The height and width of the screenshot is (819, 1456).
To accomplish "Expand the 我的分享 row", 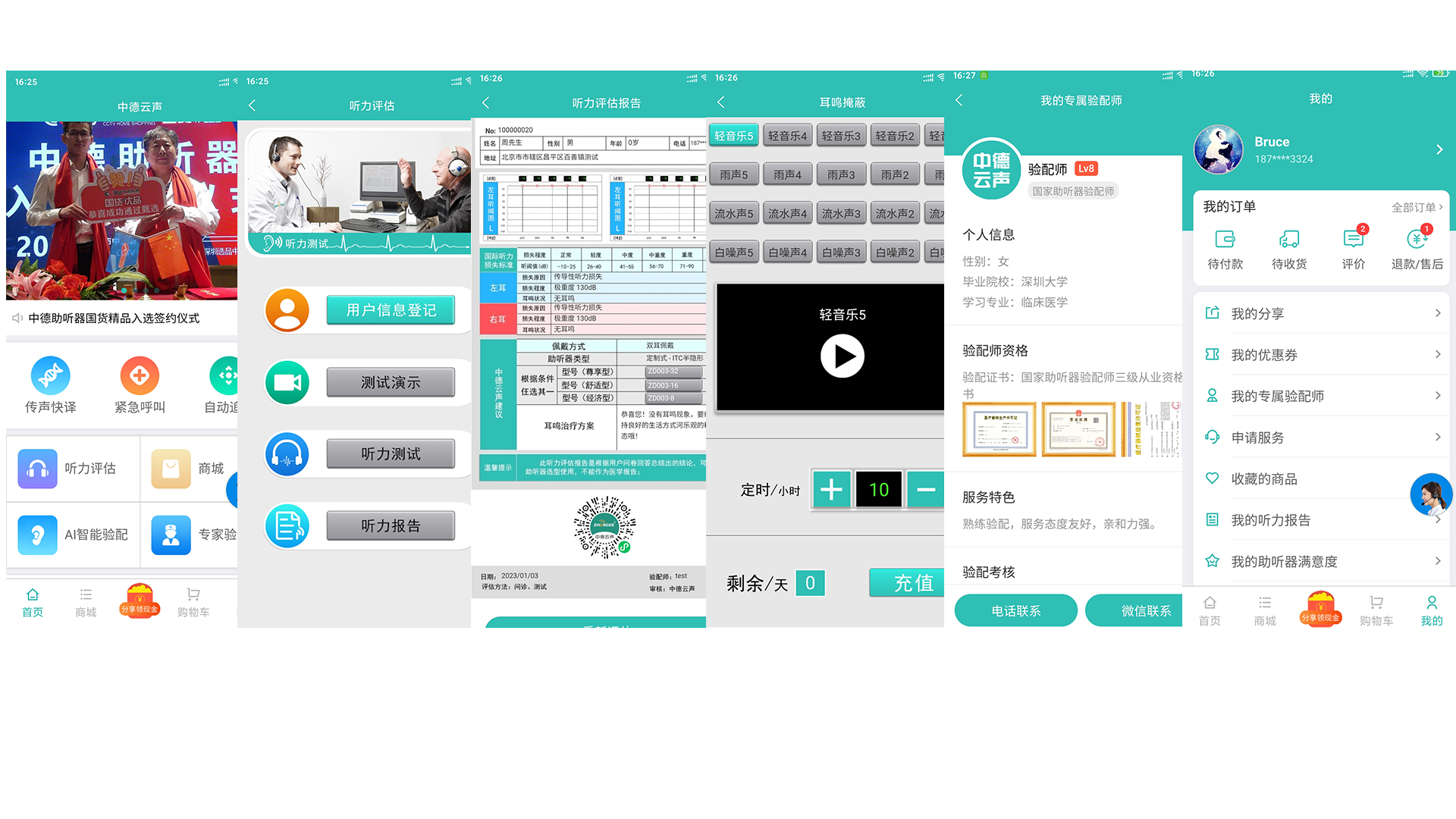I will click(1323, 313).
